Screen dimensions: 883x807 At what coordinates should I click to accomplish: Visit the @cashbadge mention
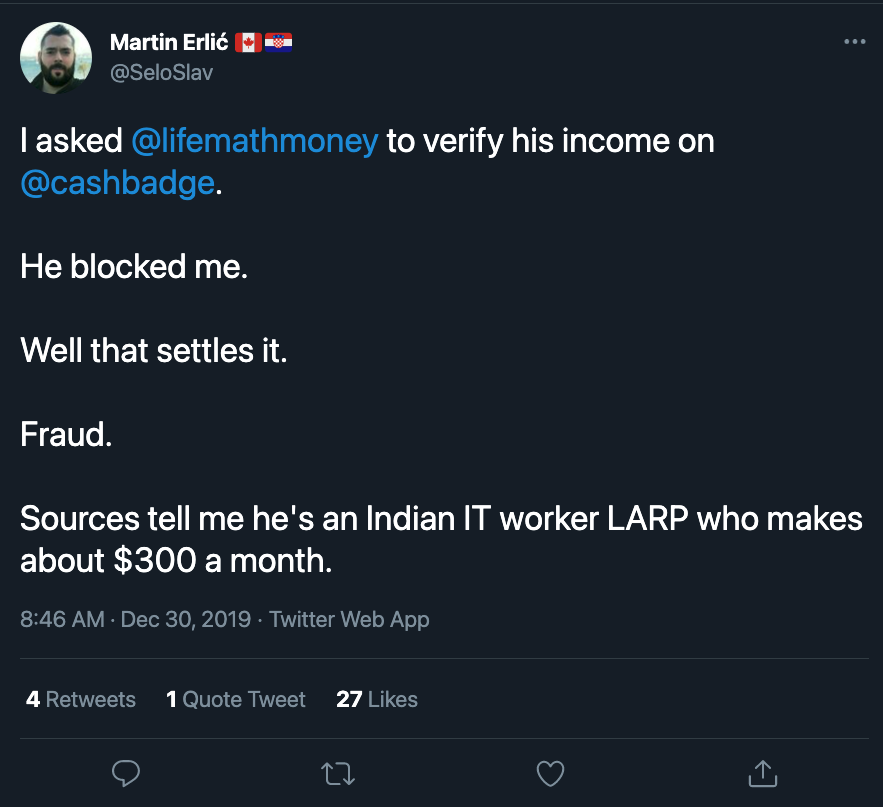118,183
